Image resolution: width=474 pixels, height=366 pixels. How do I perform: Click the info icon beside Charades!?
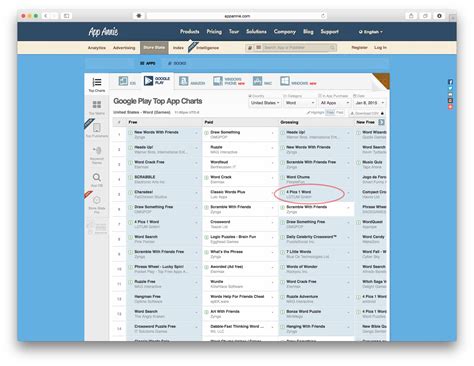pyautogui.click(x=131, y=192)
